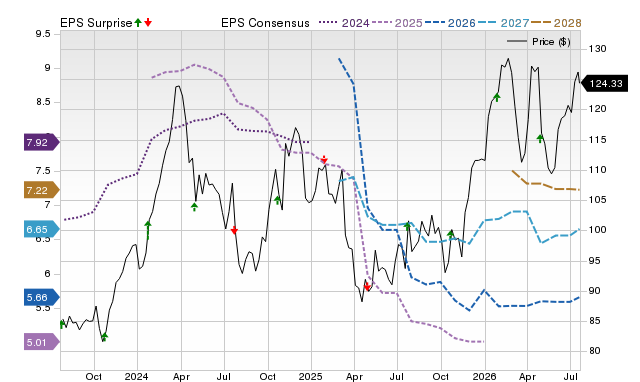Image resolution: width=640 pixels, height=382 pixels.
Task: Click the 6 label on the EPS axis
Action: [47, 273]
